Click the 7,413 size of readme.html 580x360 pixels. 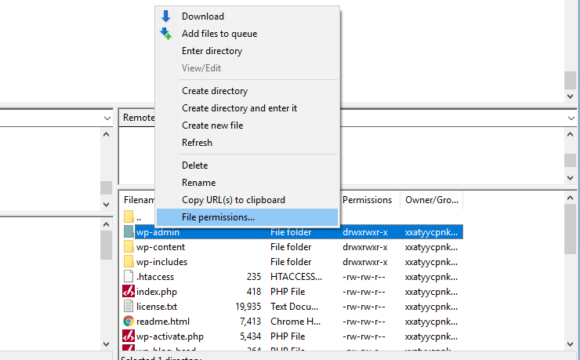[250, 321]
